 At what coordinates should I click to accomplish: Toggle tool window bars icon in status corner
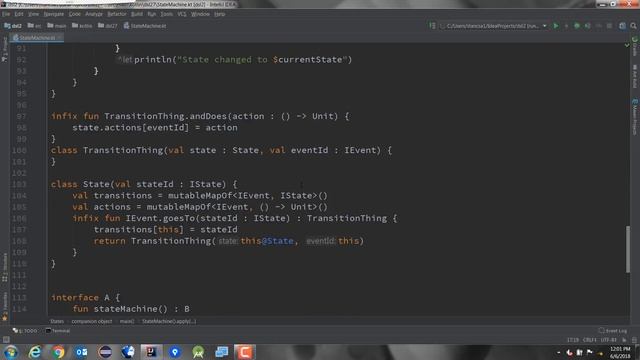click(x=6, y=340)
